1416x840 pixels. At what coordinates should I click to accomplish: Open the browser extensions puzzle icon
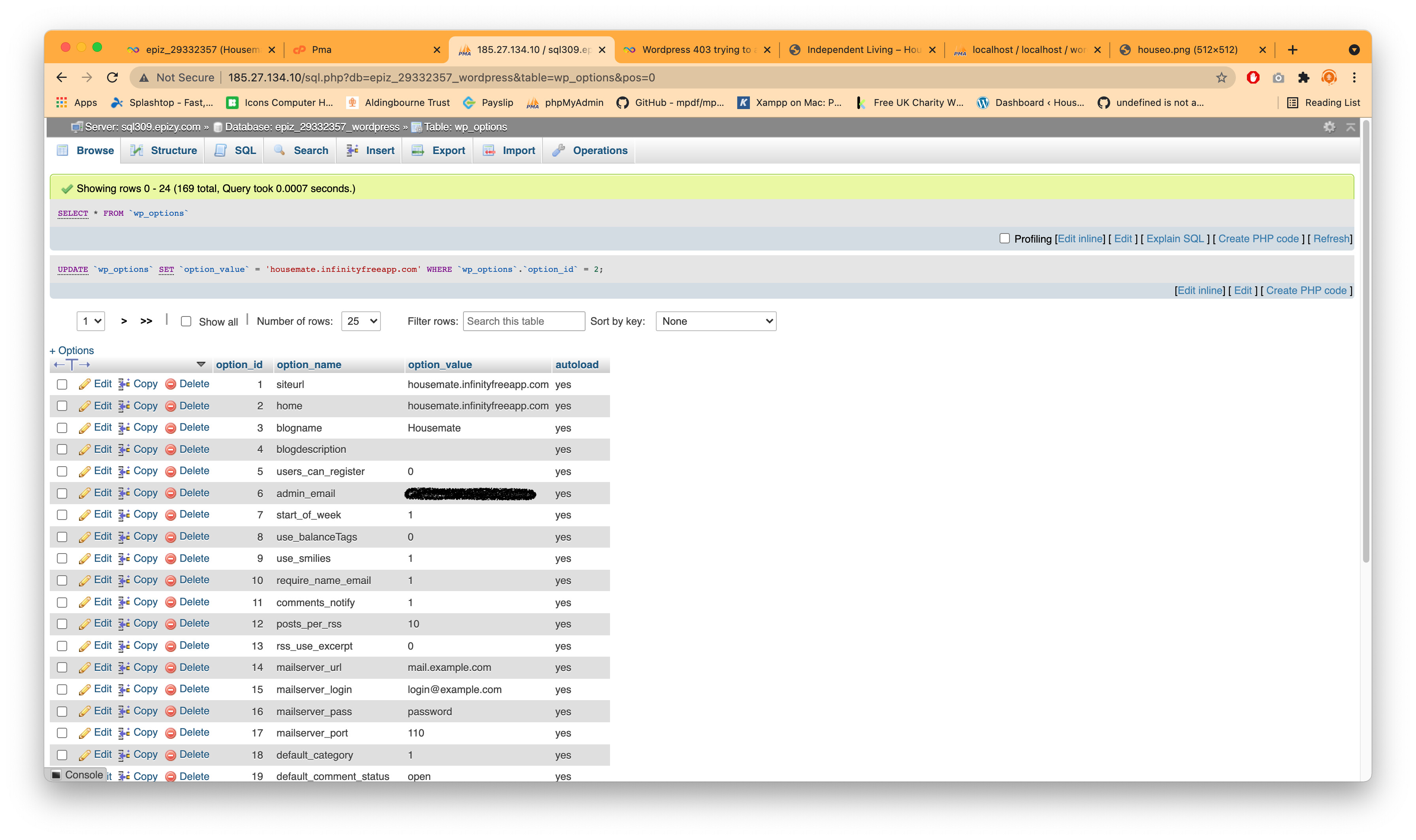[x=1303, y=77]
